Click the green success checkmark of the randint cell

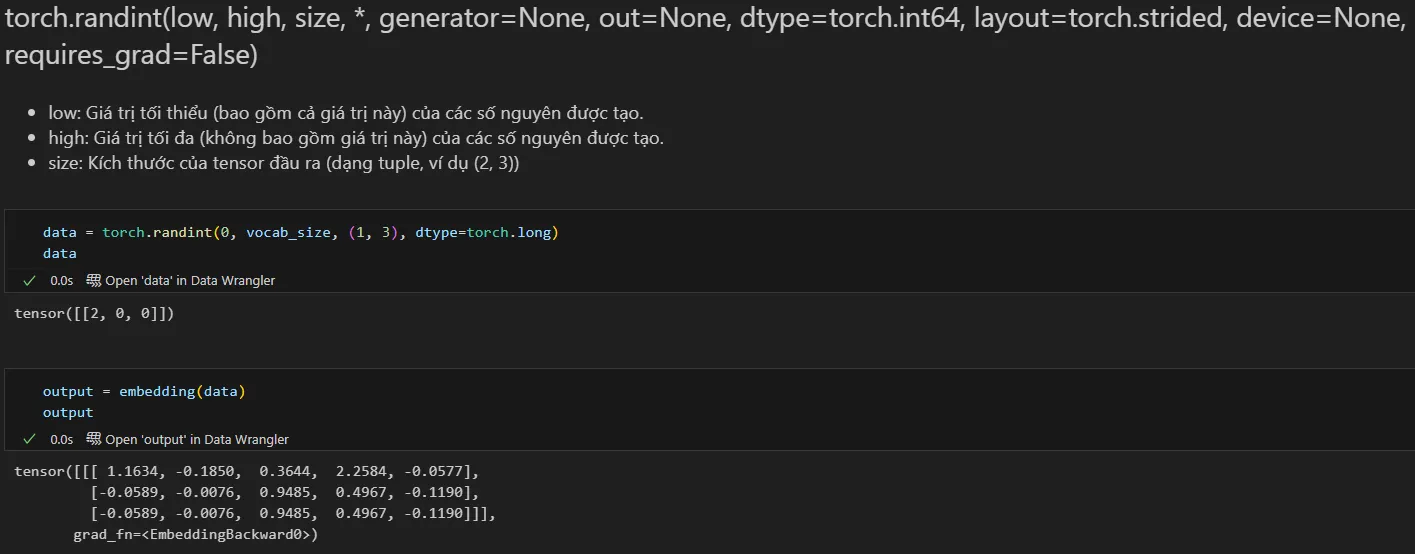click(x=29, y=281)
